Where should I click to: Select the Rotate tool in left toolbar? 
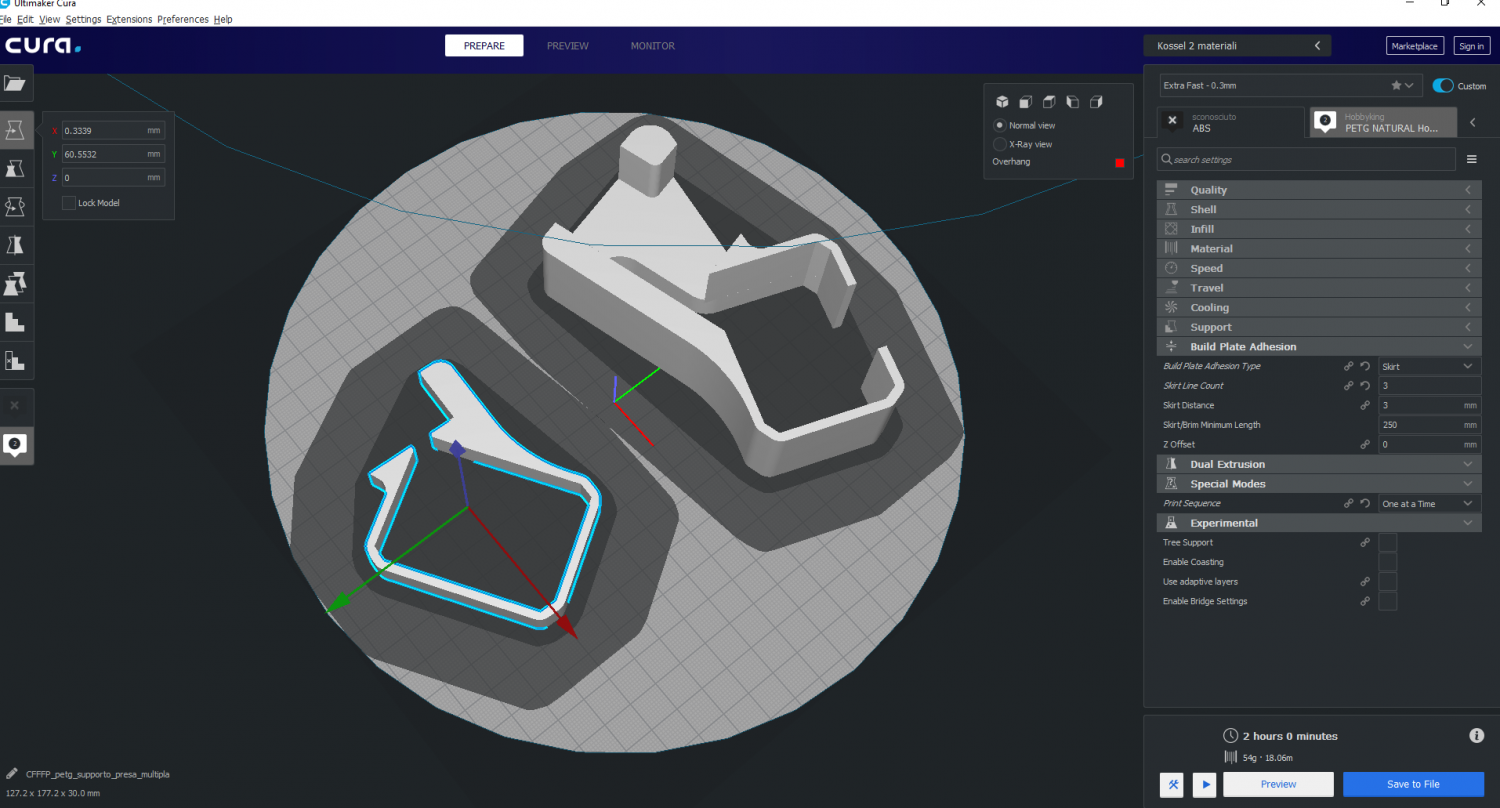point(16,207)
